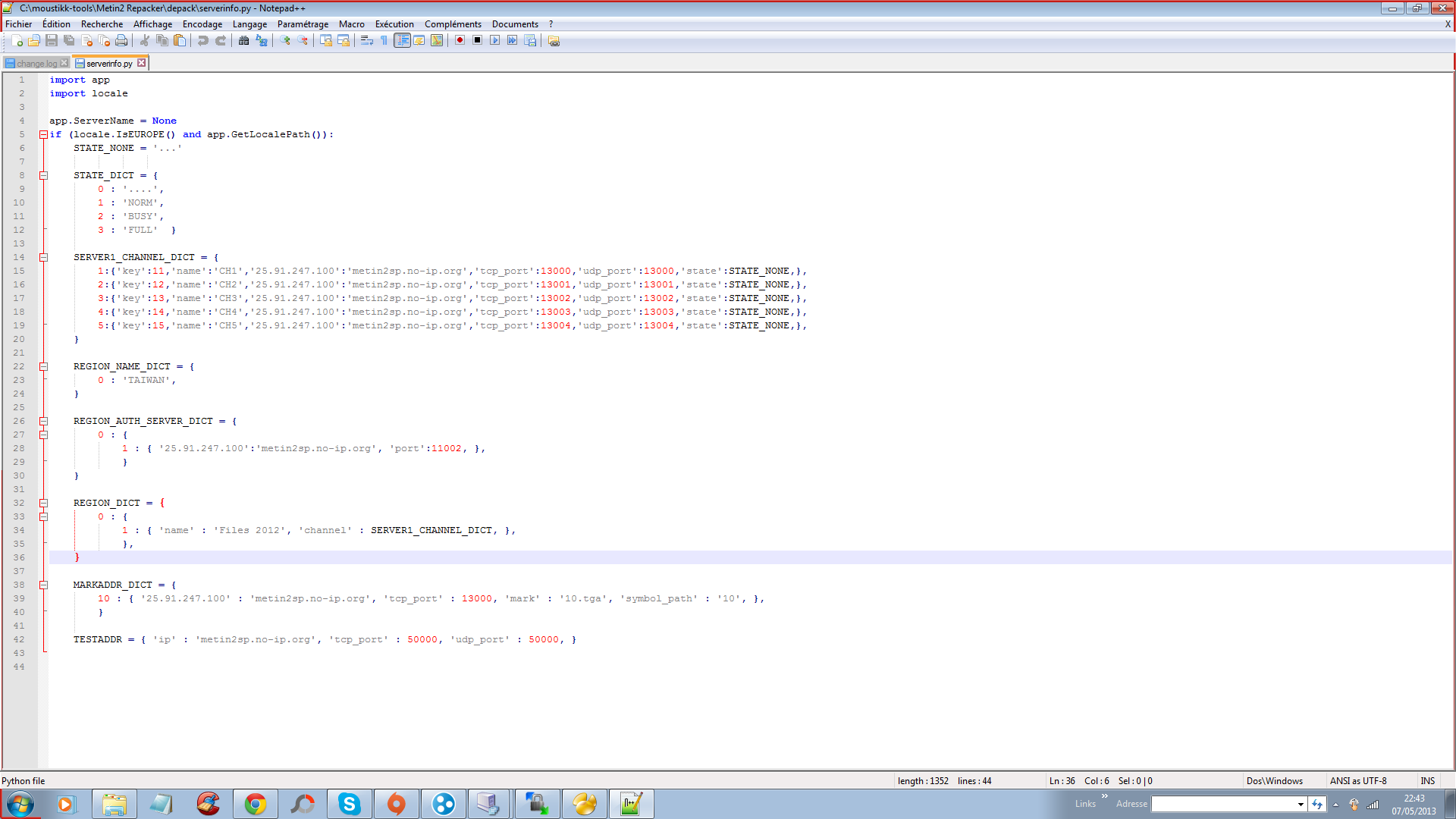Toggle the indent guide button
This screenshot has height=819, width=1456.
pos(402,41)
